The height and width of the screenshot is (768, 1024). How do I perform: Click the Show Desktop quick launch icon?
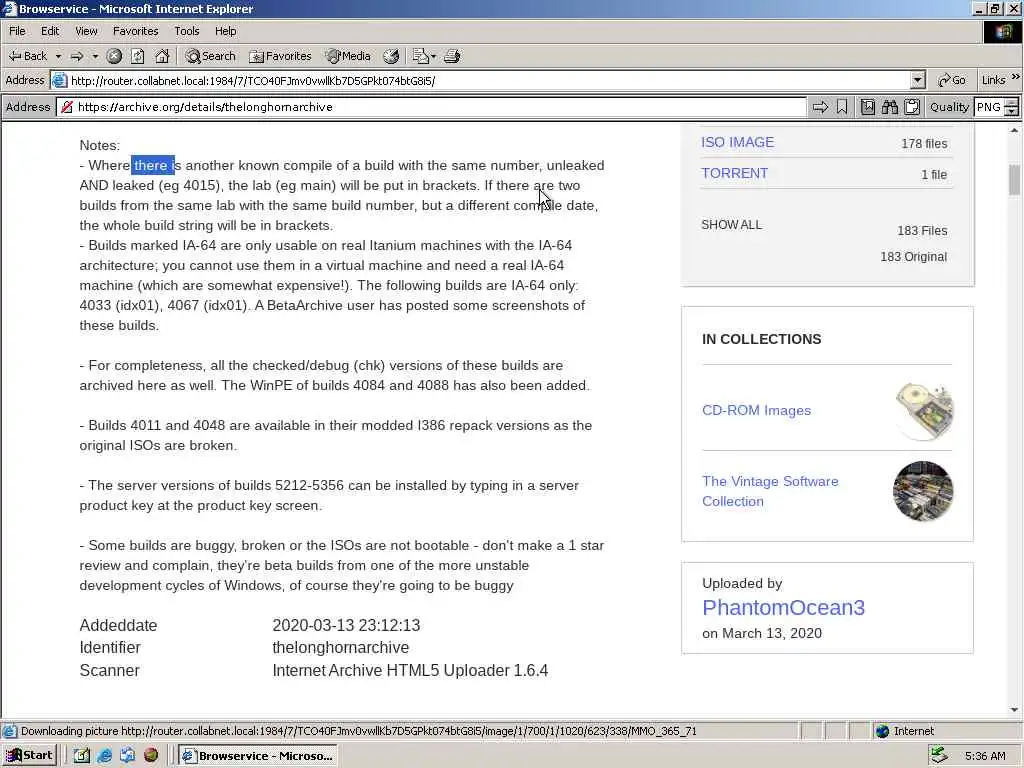click(x=81, y=756)
